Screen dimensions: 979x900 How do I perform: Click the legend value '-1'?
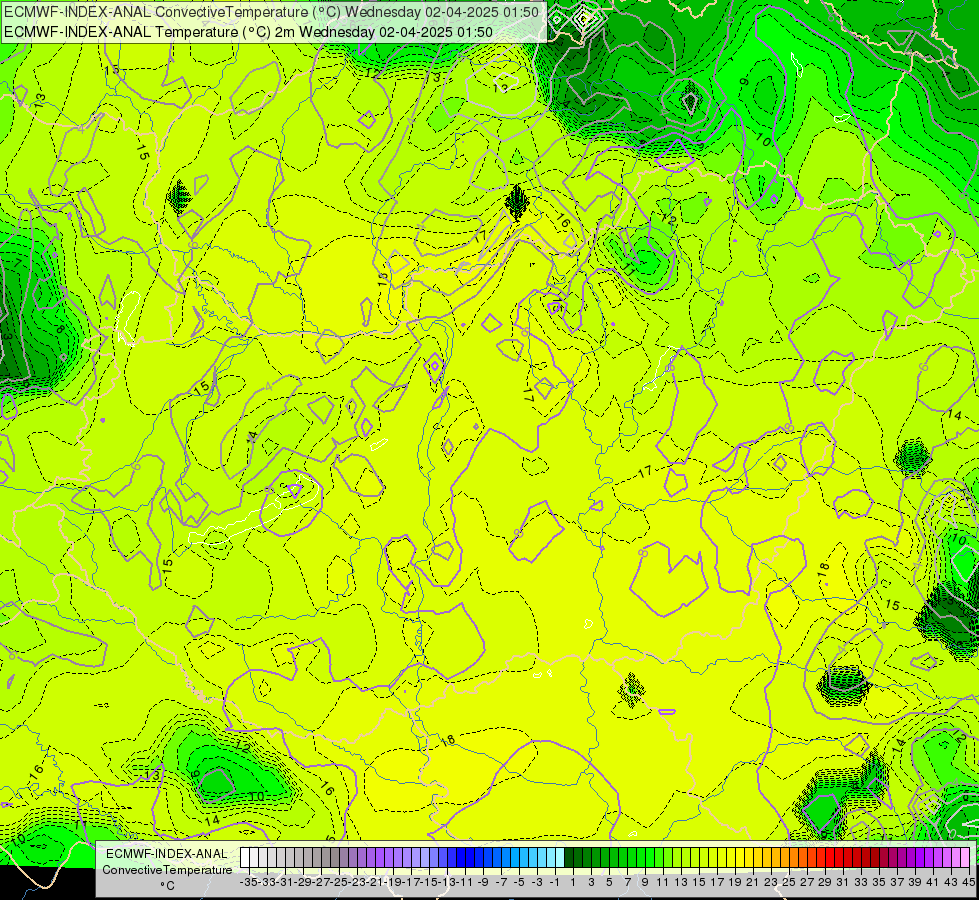(x=554, y=883)
